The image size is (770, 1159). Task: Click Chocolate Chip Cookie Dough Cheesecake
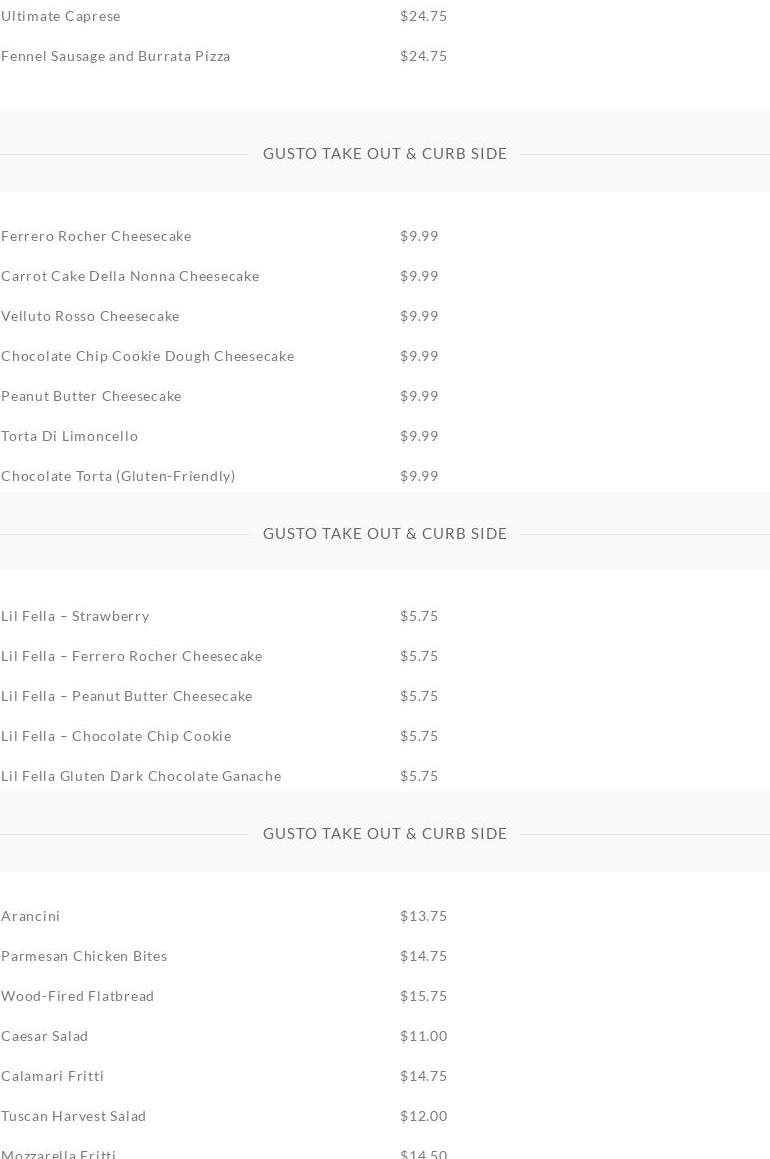(148, 356)
